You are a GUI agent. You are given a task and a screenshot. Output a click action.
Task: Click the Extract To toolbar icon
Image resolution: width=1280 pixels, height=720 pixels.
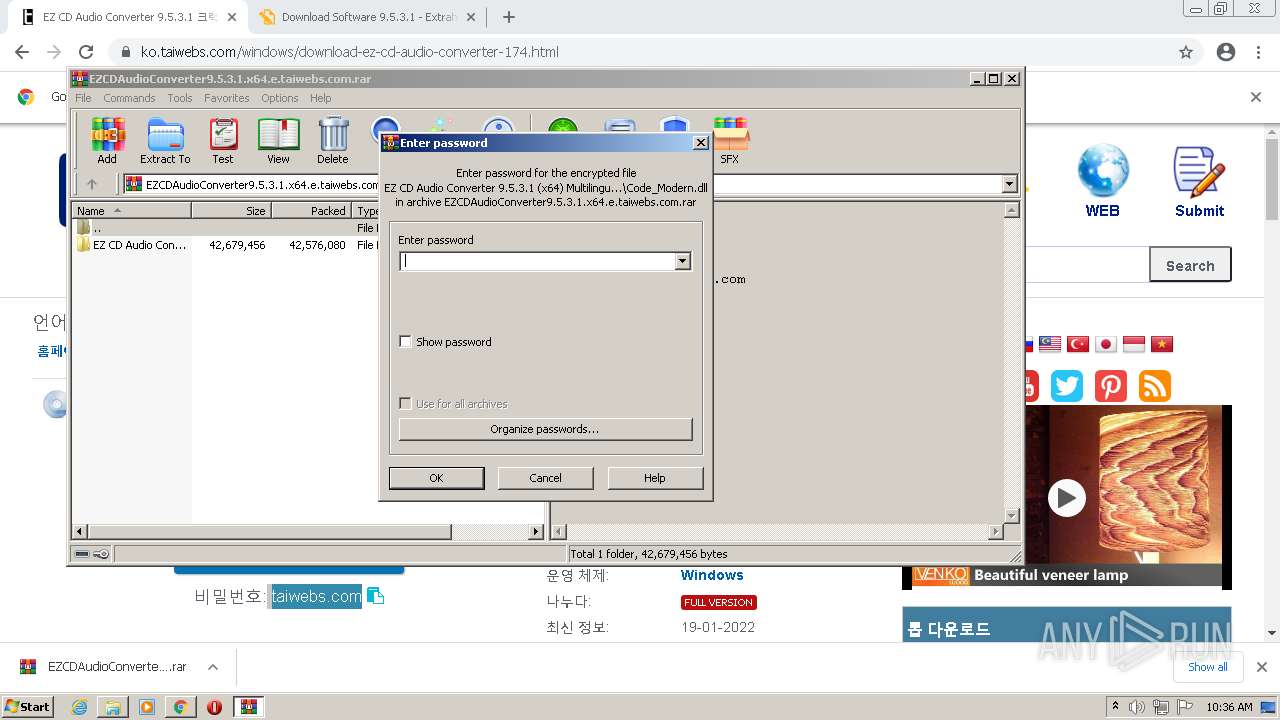click(165, 140)
